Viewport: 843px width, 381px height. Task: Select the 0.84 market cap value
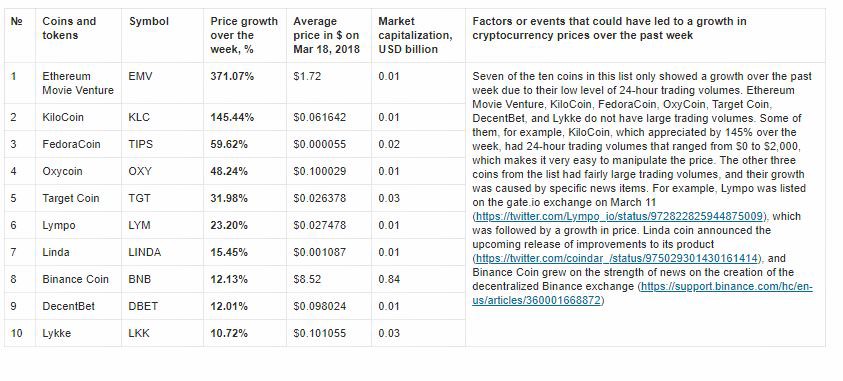[x=389, y=279]
